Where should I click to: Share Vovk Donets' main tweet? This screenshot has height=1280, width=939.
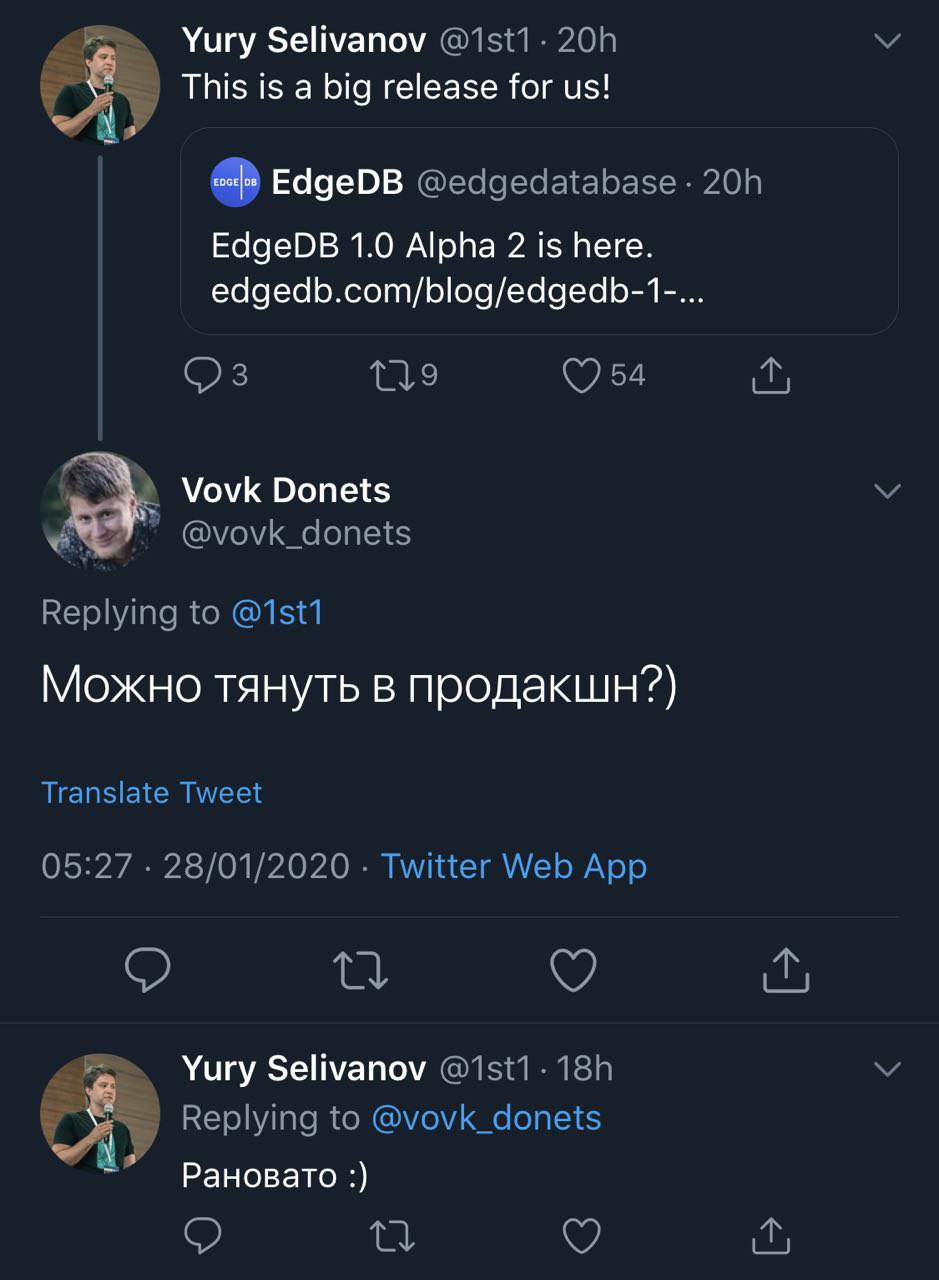click(785, 970)
